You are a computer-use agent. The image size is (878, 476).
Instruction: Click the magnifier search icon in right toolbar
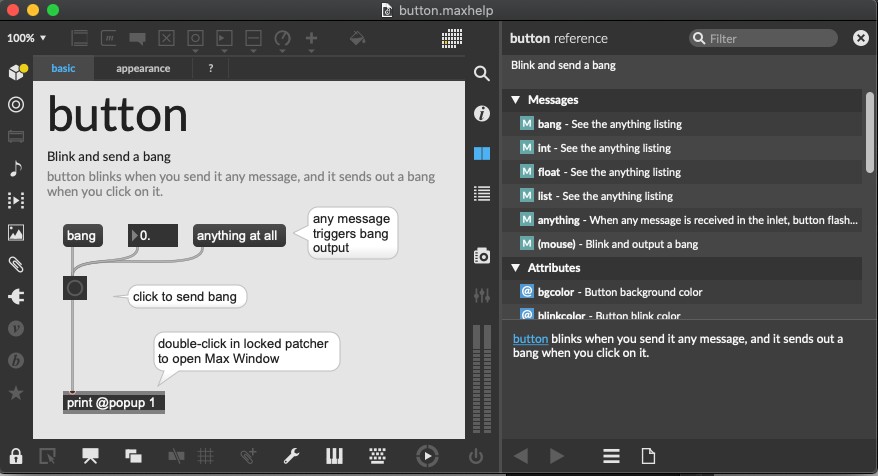[x=482, y=73]
